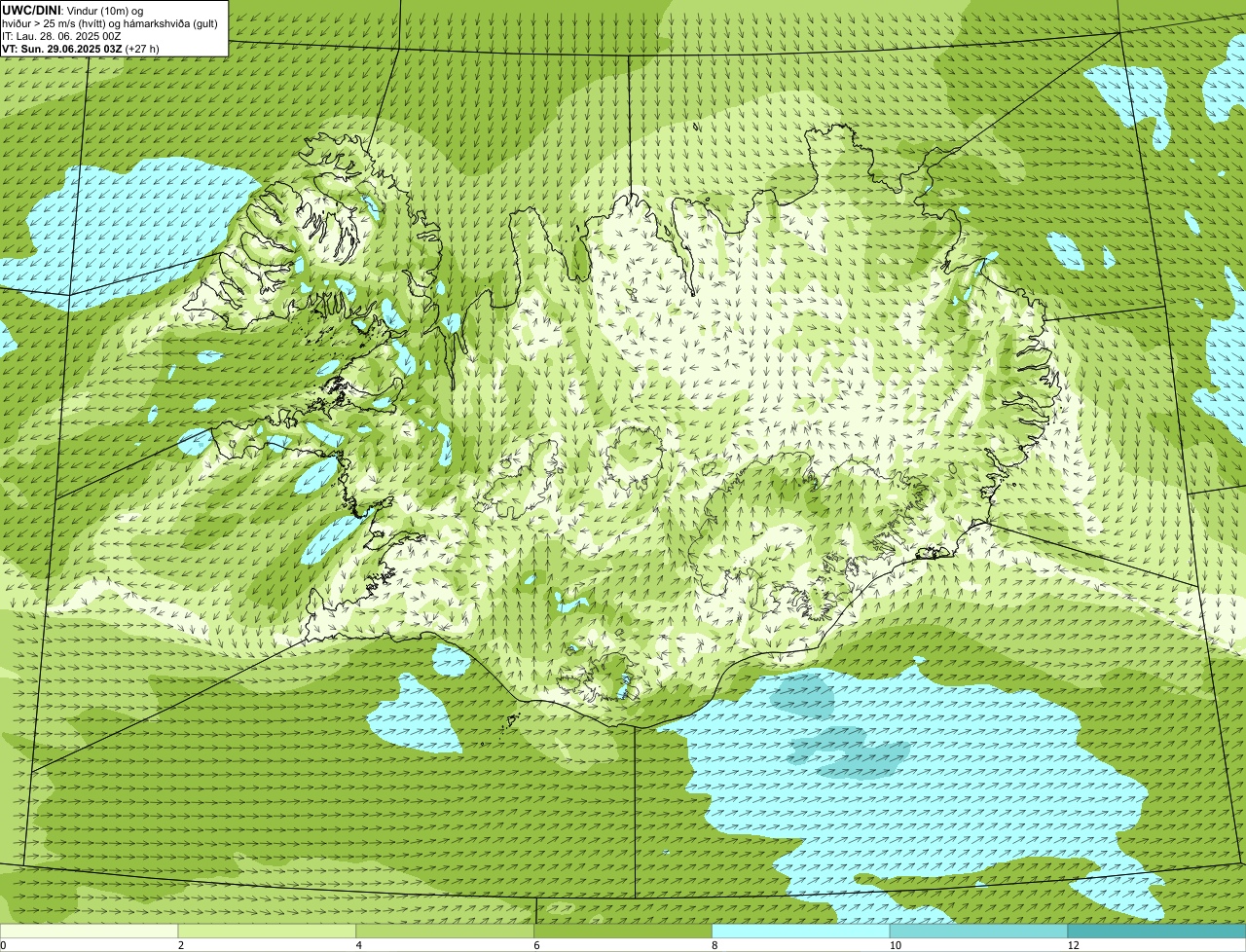Click the 'VT: Sun. 29.06.2025 03Z (+27 h)' line

click(81, 49)
